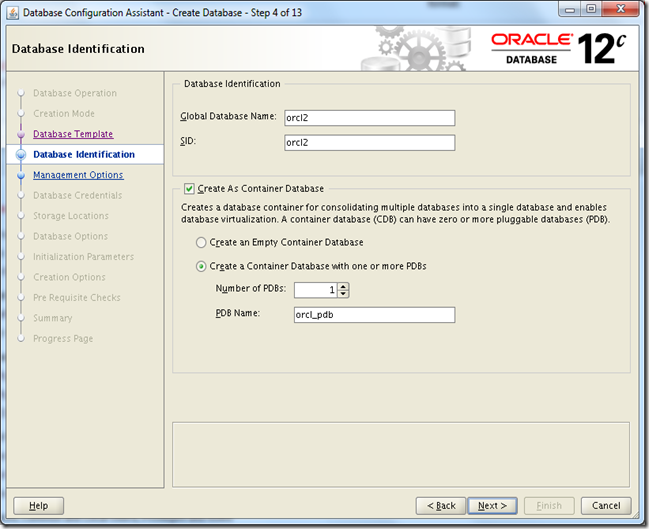Select the Database Identification step in sidebar
This screenshot has width=649, height=529.
pos(84,154)
